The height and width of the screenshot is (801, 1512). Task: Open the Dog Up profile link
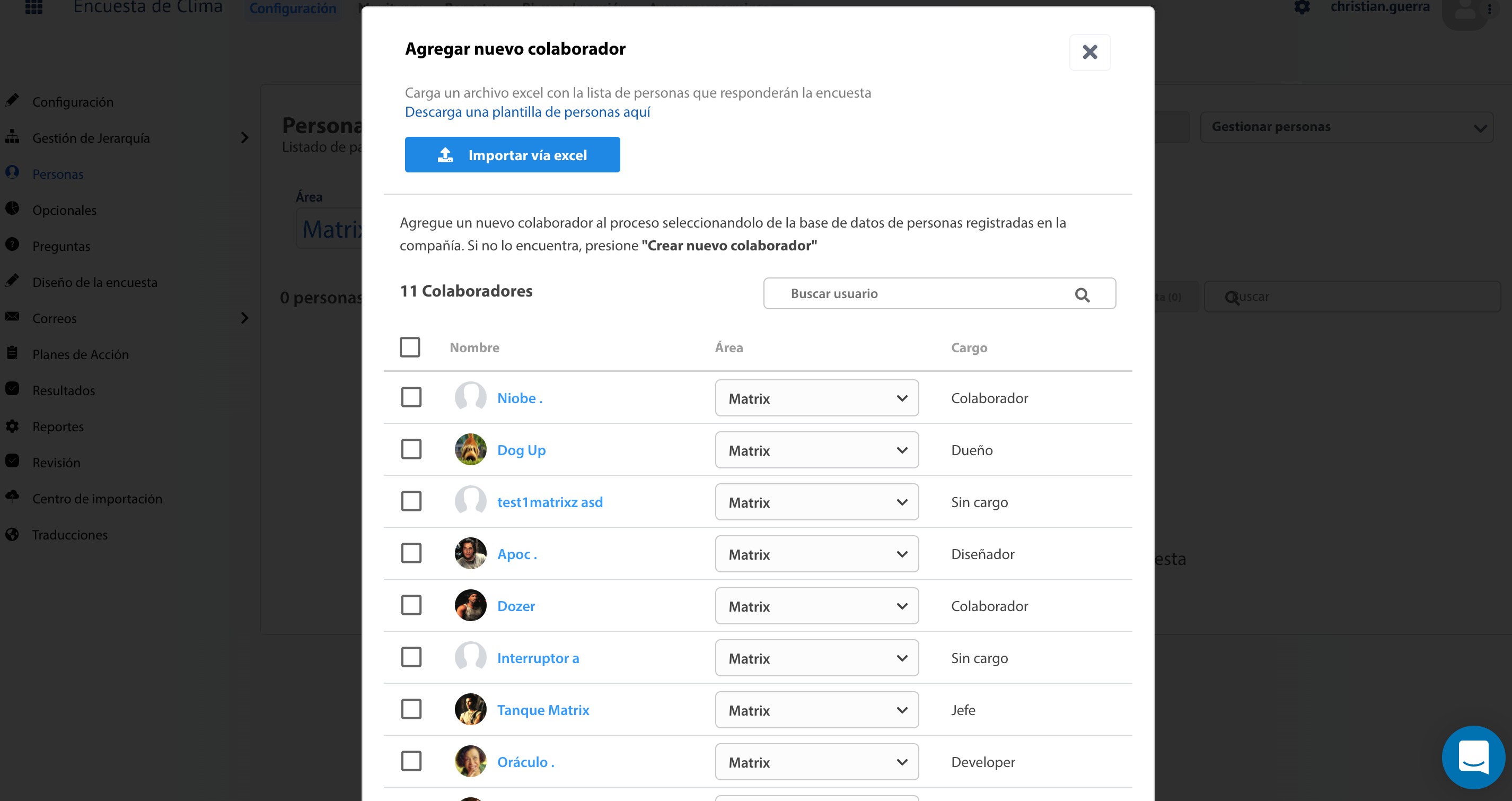pyautogui.click(x=521, y=450)
